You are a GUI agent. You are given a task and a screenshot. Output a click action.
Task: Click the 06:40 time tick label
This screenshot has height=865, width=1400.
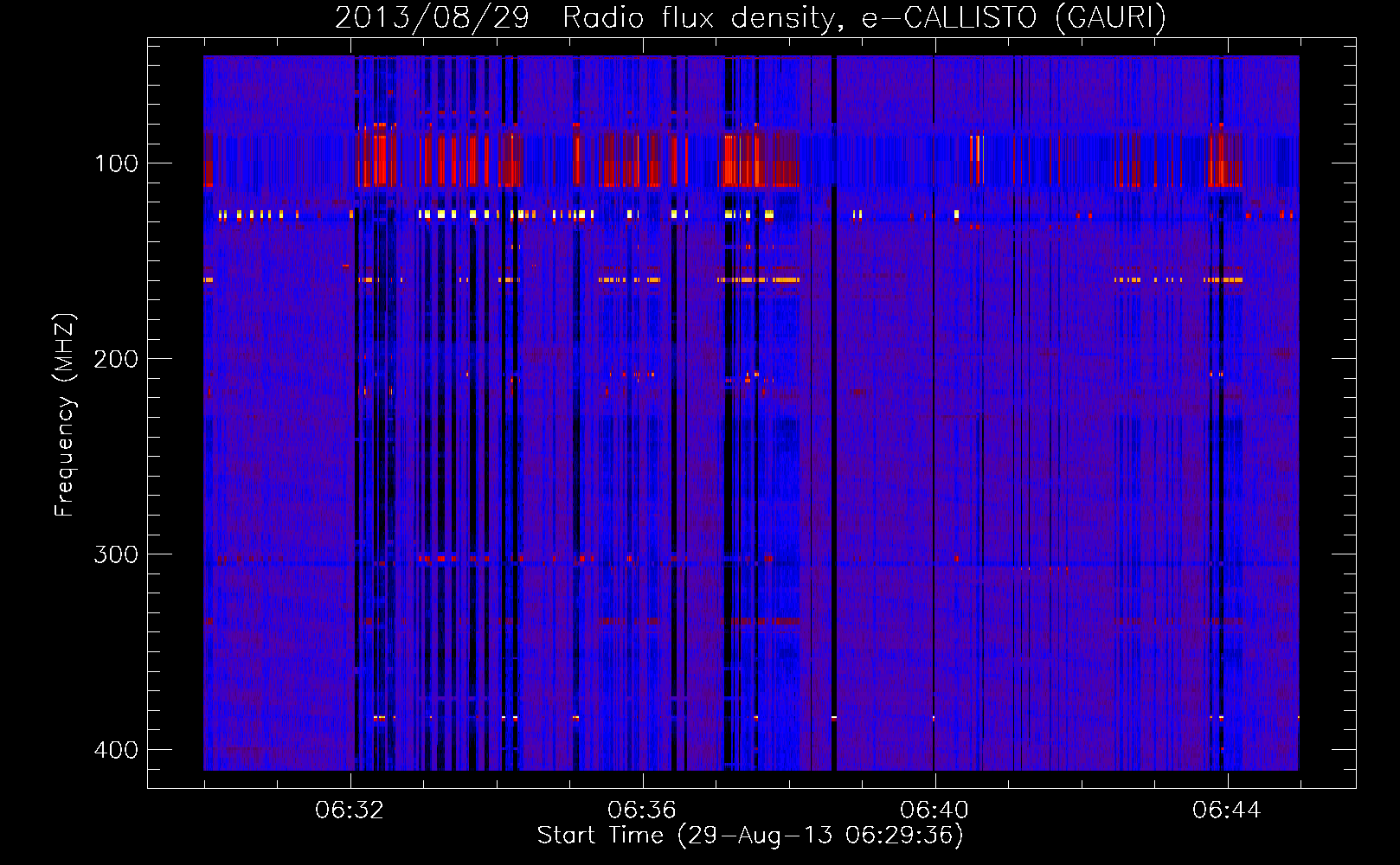pyautogui.click(x=934, y=810)
